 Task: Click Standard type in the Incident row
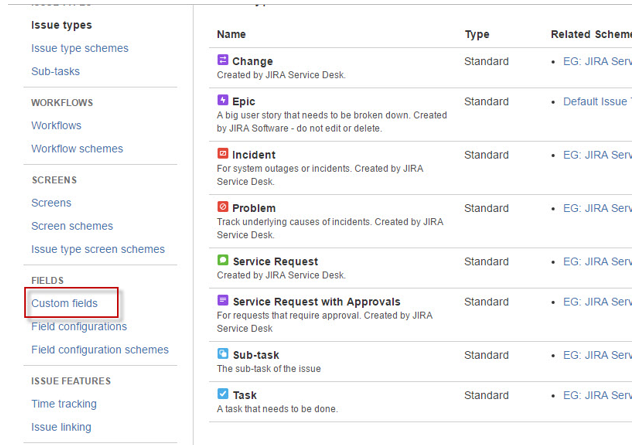[486, 155]
